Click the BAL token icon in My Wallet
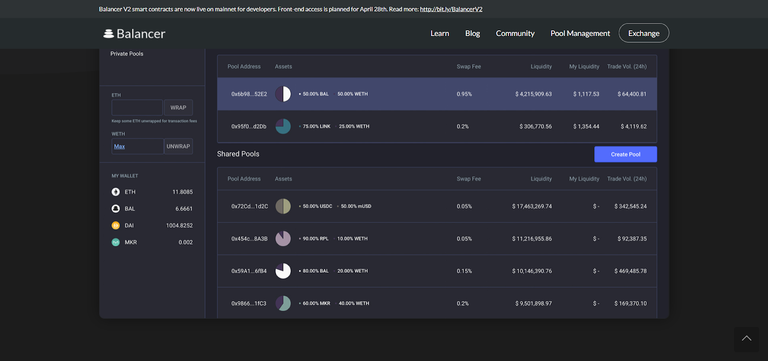Image resolution: width=768 pixels, height=361 pixels. [116, 209]
